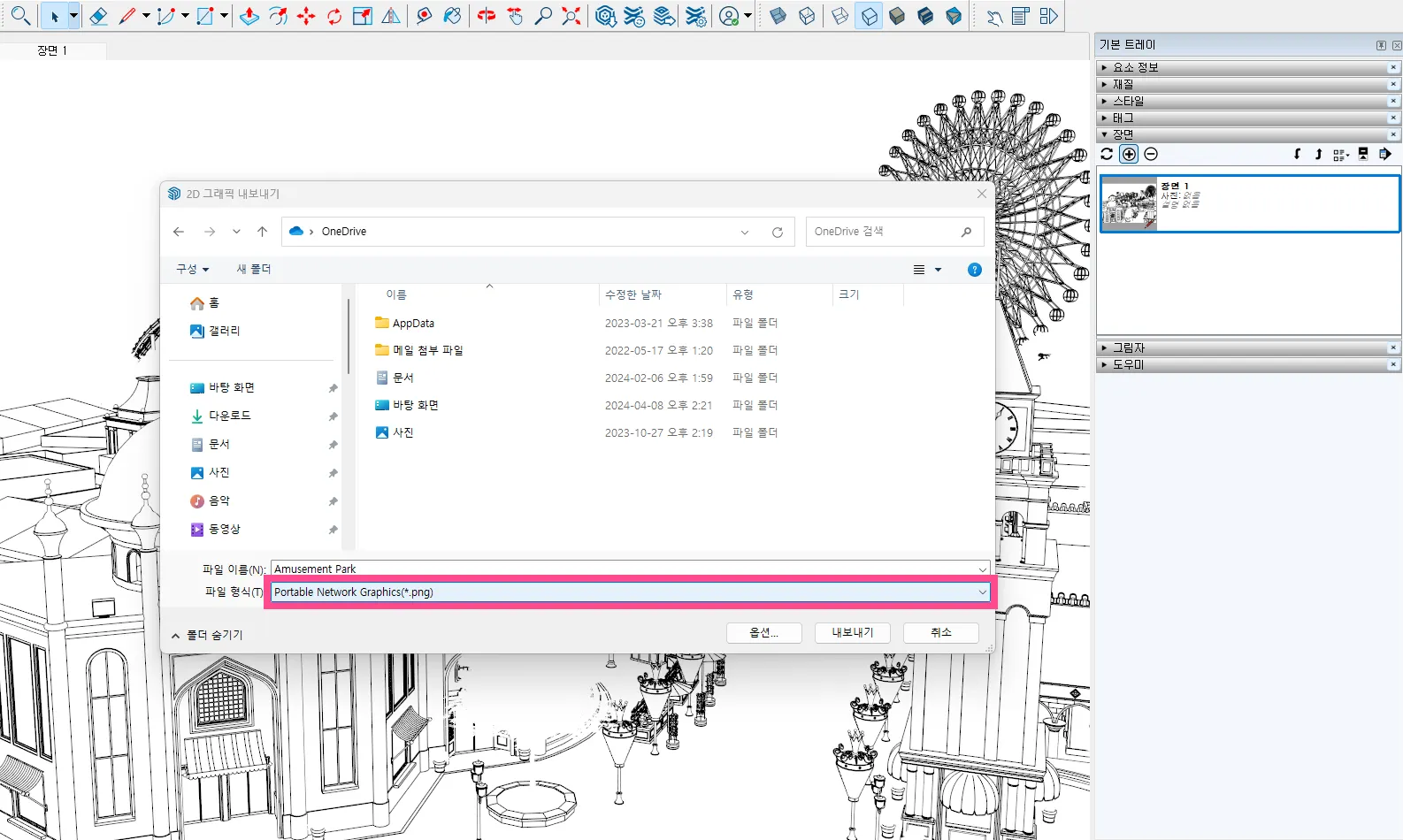
Task: Activate the Orbit tool
Action: tap(486, 16)
